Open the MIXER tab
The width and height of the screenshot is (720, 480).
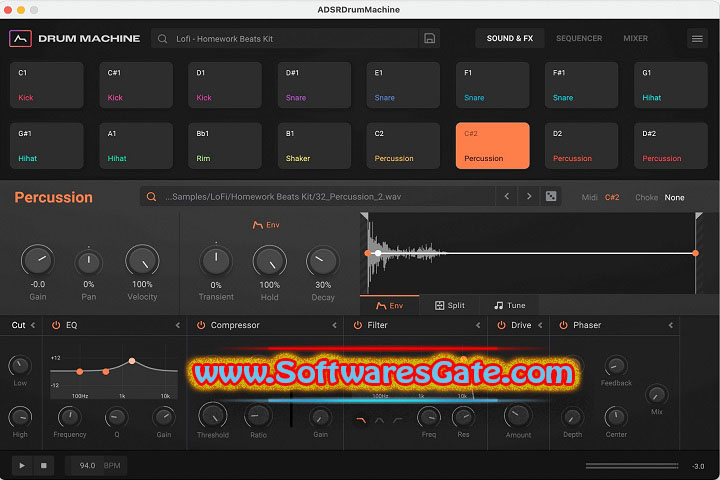(x=636, y=38)
